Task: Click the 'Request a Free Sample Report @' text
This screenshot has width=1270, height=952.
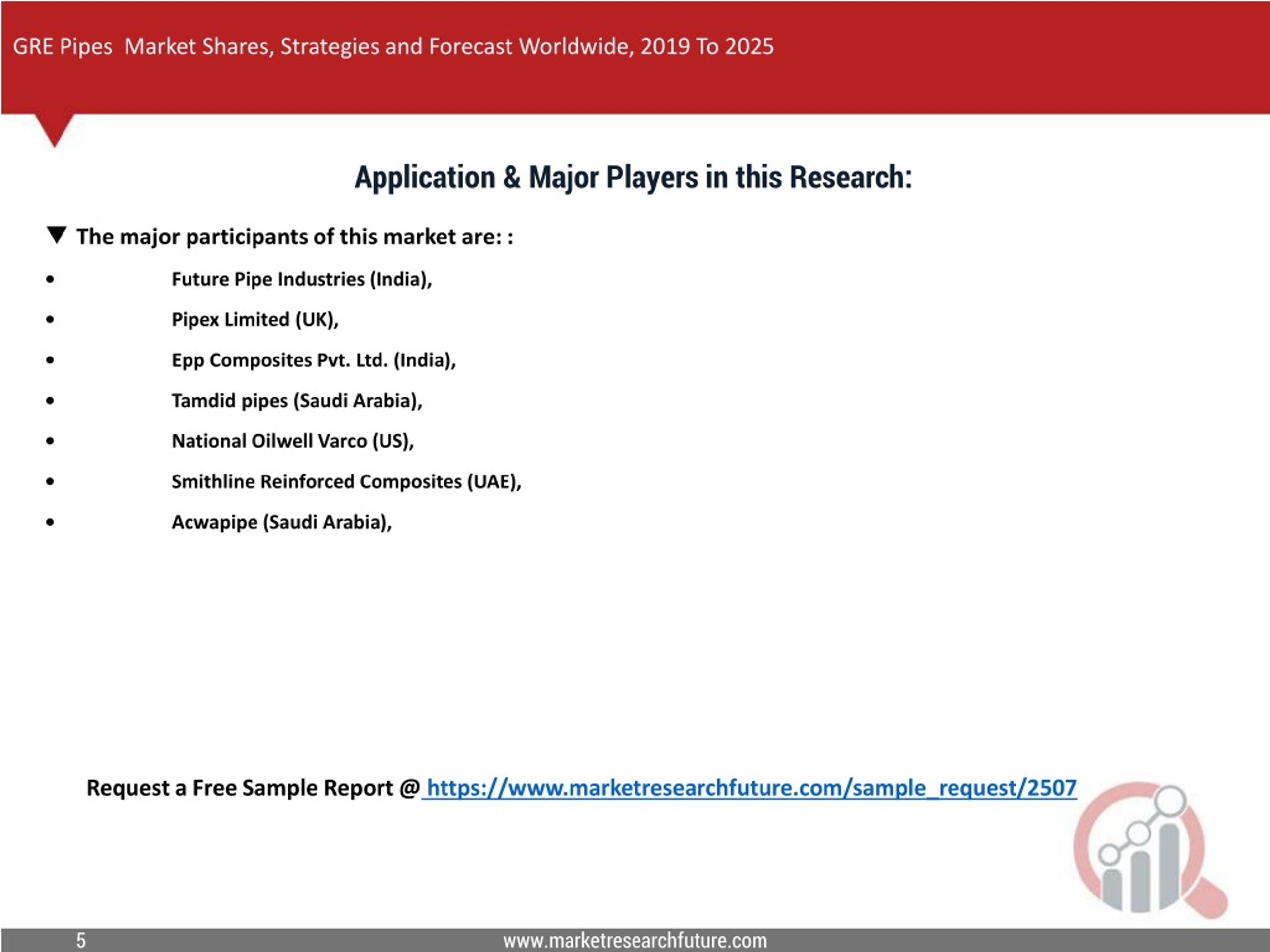Action: [x=253, y=788]
